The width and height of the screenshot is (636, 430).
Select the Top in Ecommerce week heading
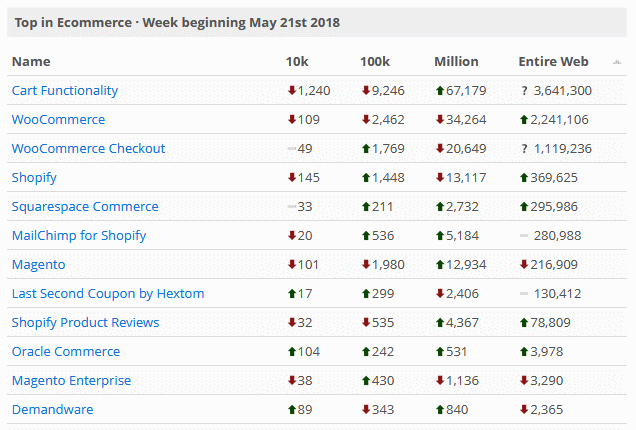tap(177, 23)
